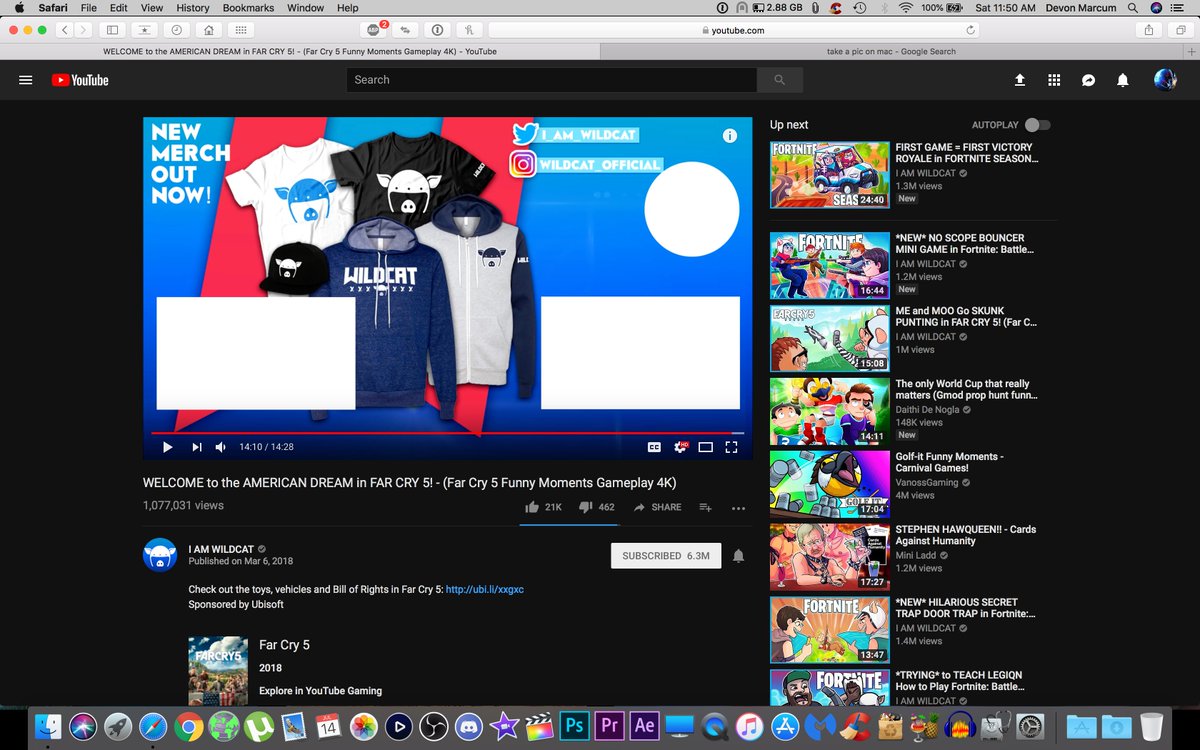1200x750 pixels.
Task: Switch to the Google Search tab
Action: (891, 51)
